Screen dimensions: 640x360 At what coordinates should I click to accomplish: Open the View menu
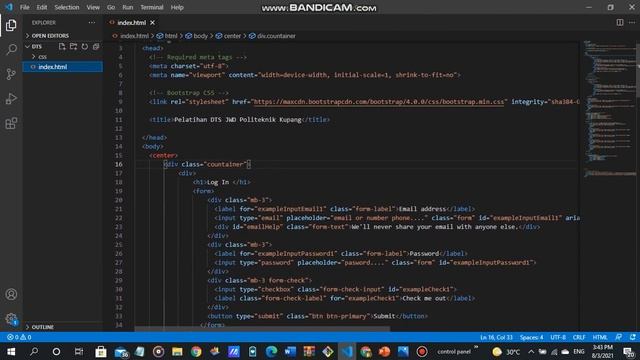point(93,7)
